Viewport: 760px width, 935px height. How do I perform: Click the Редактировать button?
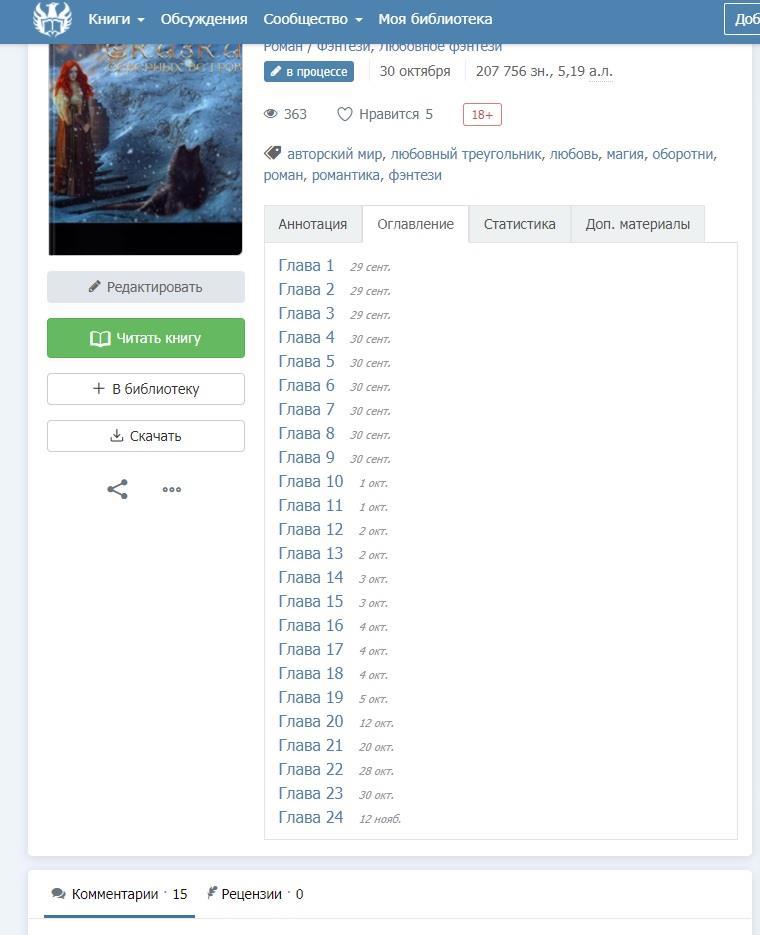(x=146, y=287)
